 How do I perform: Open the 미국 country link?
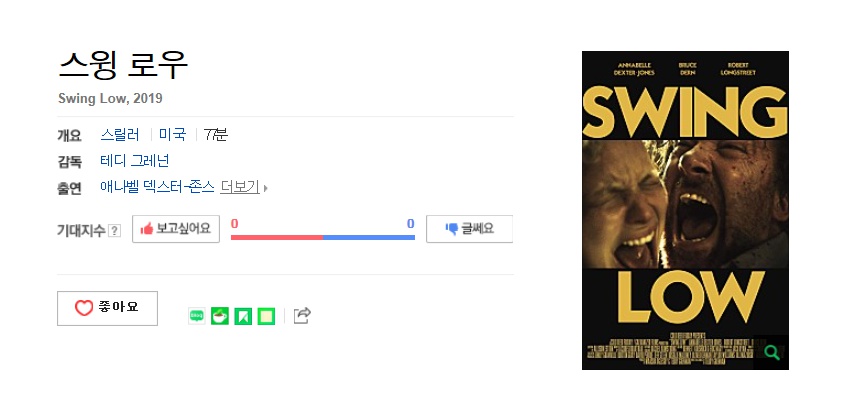(x=172, y=134)
